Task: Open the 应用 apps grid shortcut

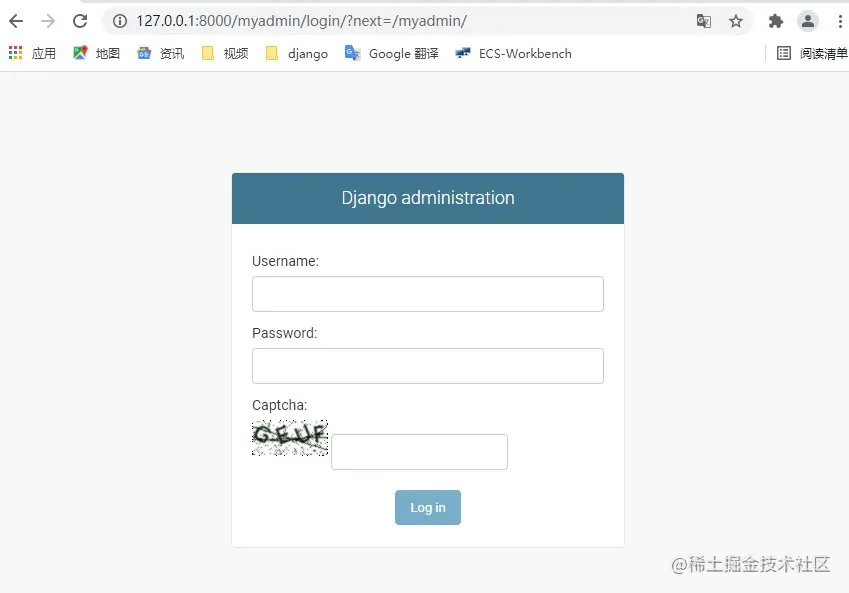Action: point(32,53)
